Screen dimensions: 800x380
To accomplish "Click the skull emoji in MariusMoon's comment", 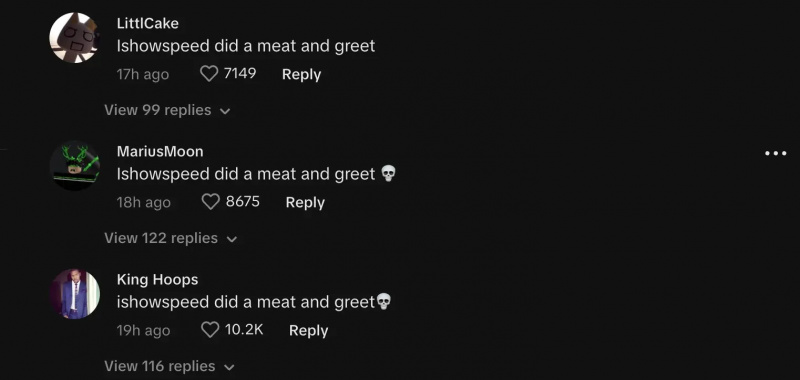I will coord(388,174).
